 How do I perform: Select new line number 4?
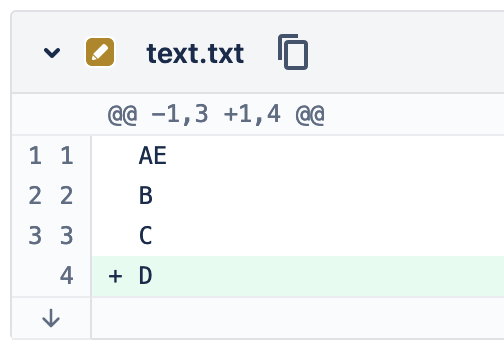(x=66, y=276)
